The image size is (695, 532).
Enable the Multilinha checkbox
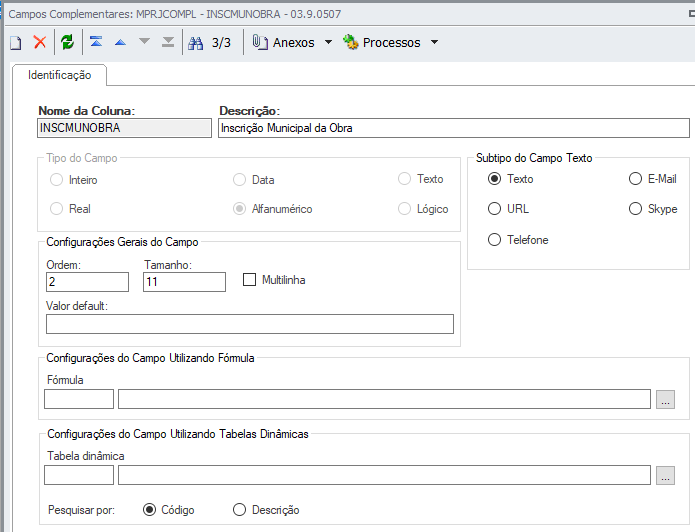(x=251, y=280)
